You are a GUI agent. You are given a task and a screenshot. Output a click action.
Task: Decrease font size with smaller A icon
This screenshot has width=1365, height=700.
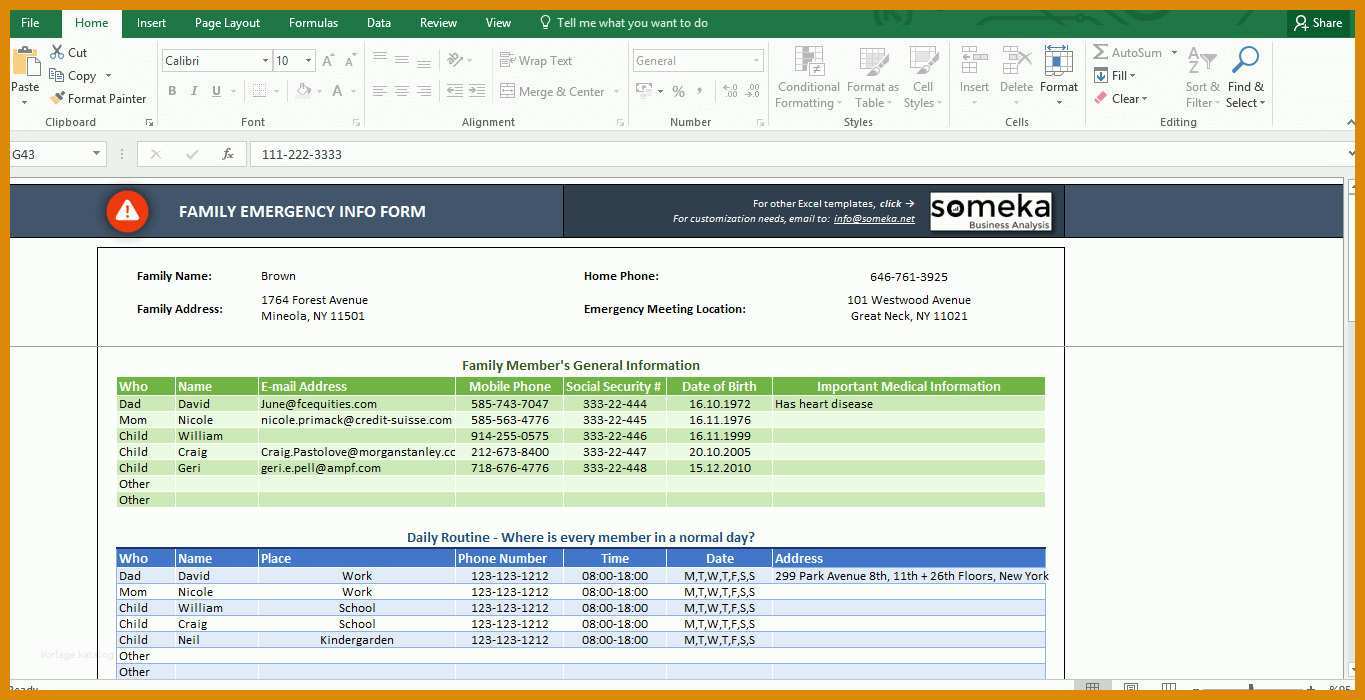click(x=351, y=61)
